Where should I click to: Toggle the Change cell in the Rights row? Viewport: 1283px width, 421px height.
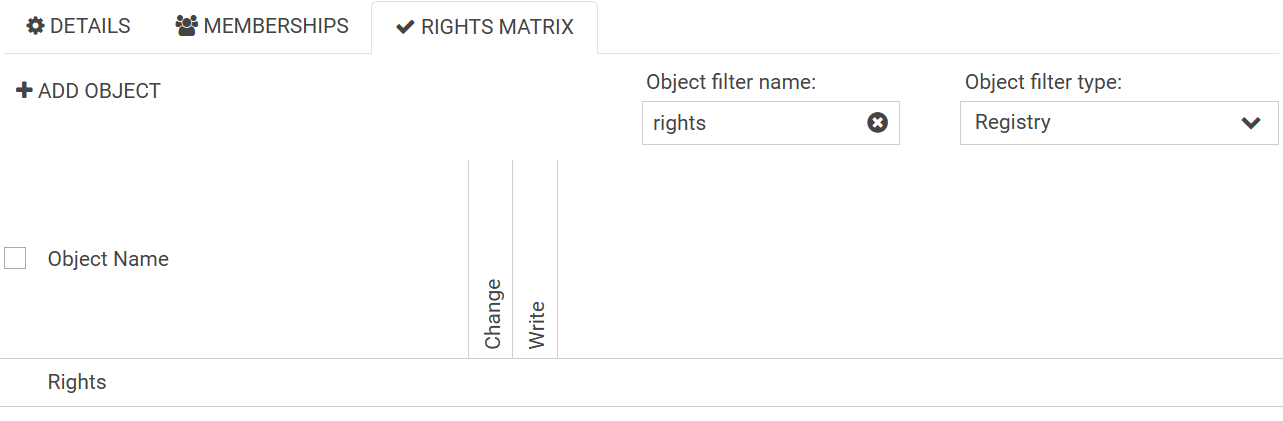pyautogui.click(x=491, y=383)
